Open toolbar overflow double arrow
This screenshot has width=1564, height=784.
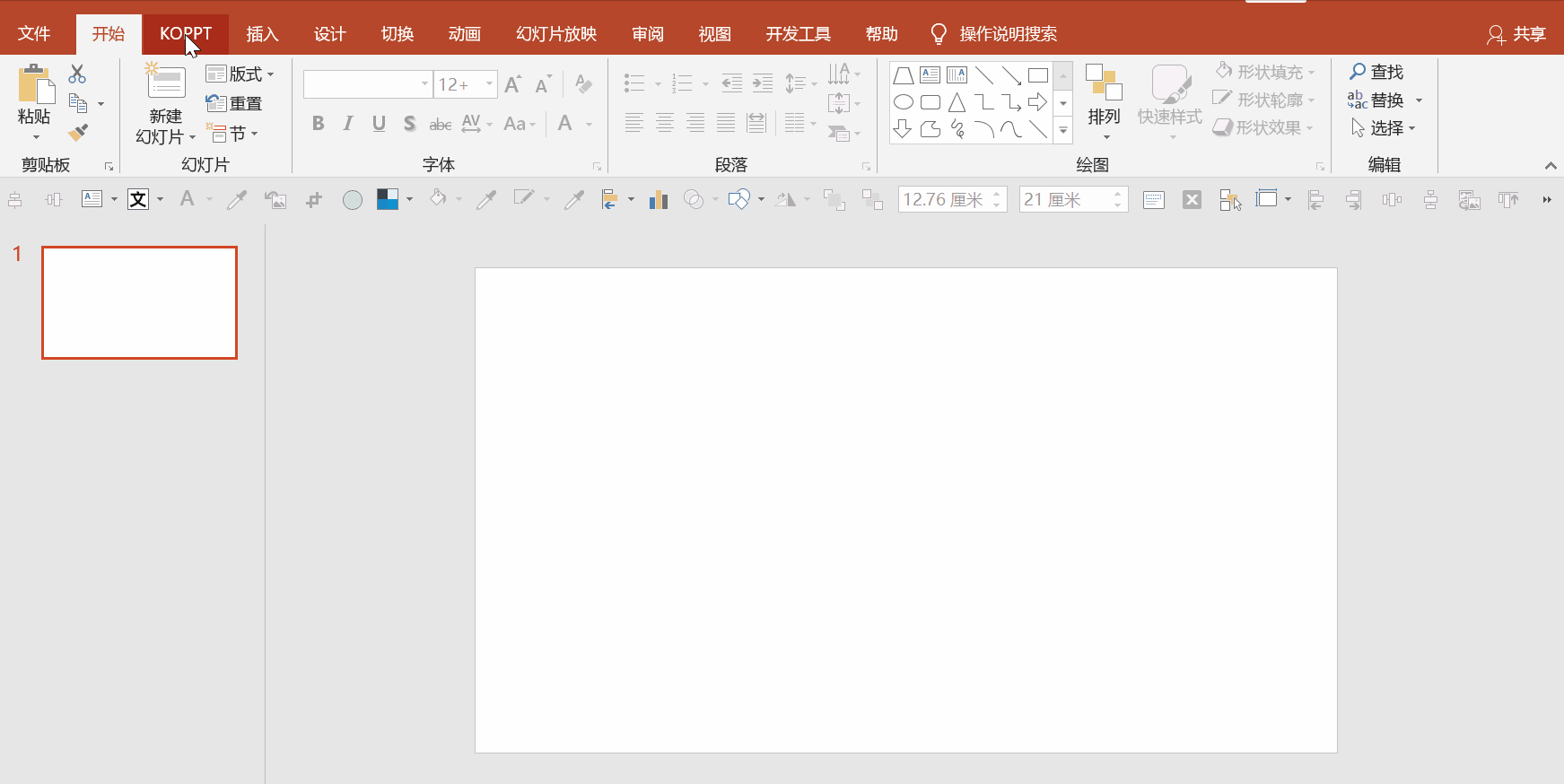(1547, 200)
